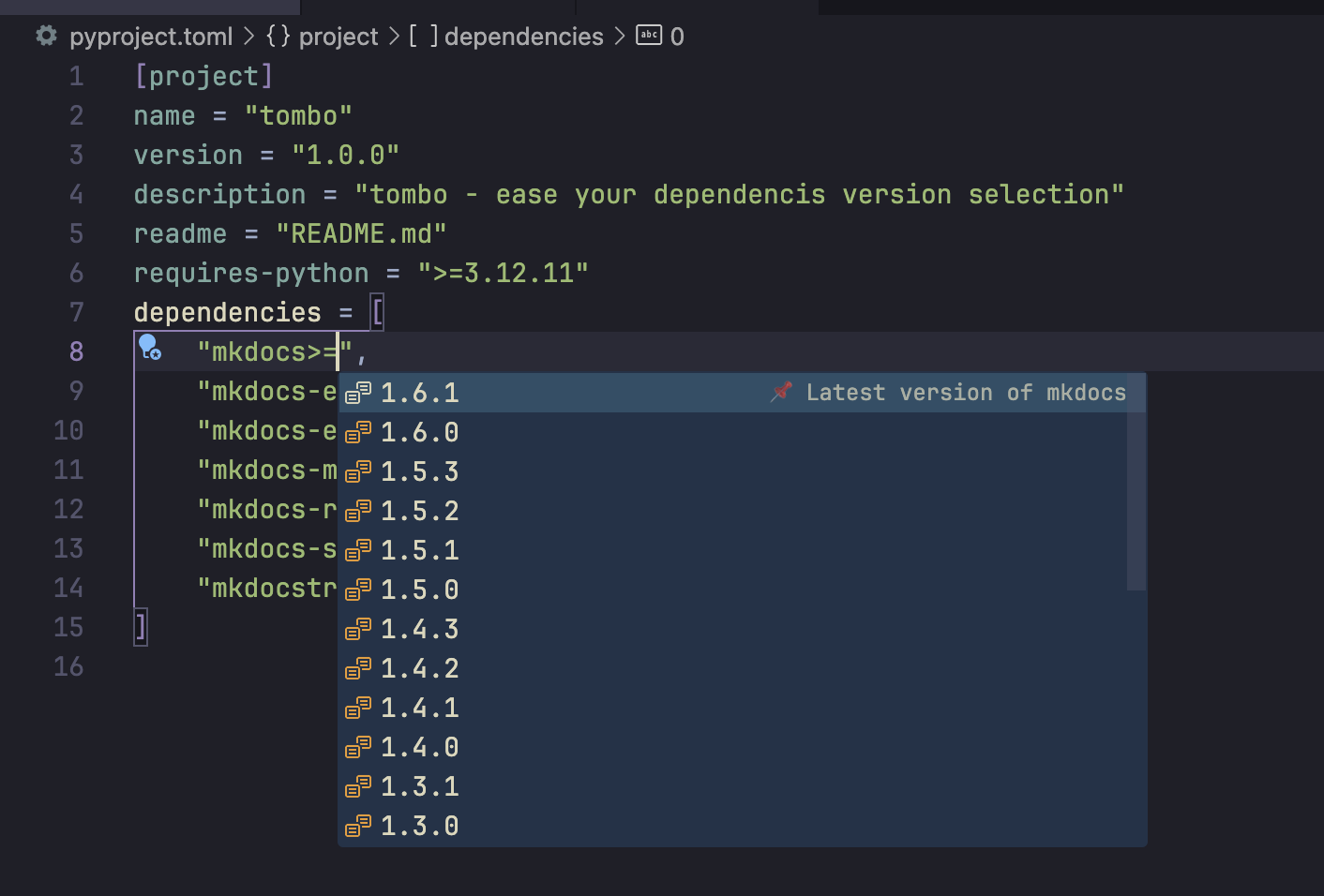
Task: Click the enum icon beside 1.6.0
Action: click(x=358, y=432)
